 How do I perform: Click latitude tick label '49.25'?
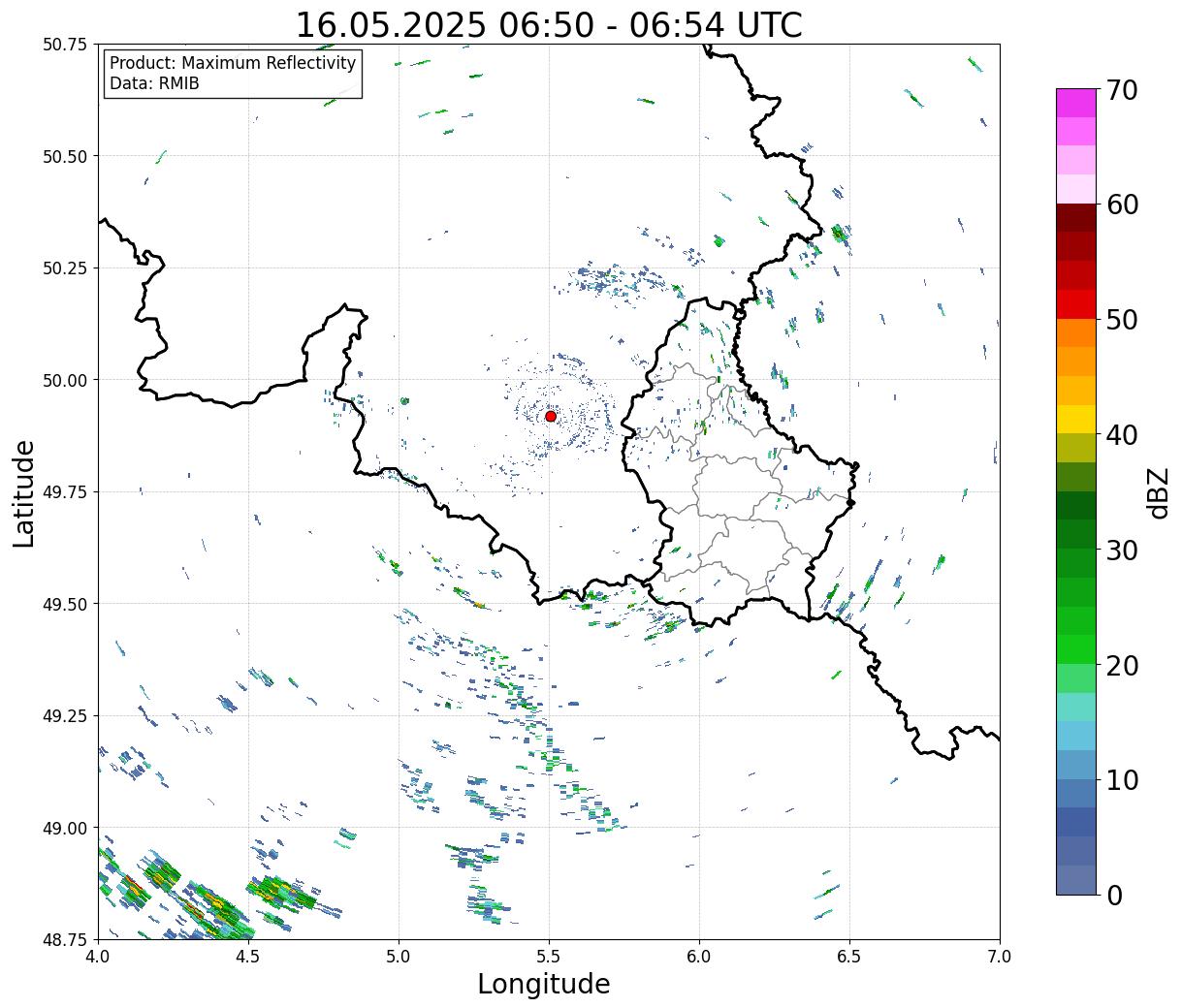coord(64,716)
